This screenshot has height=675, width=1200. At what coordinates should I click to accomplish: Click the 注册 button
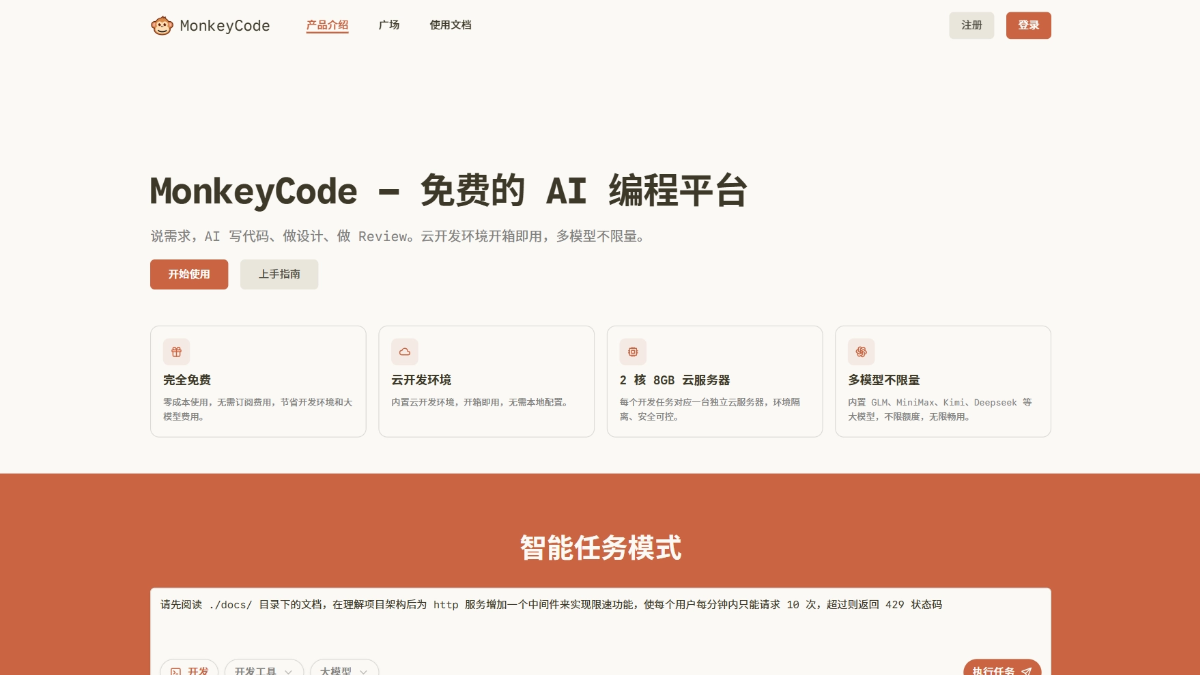click(971, 25)
